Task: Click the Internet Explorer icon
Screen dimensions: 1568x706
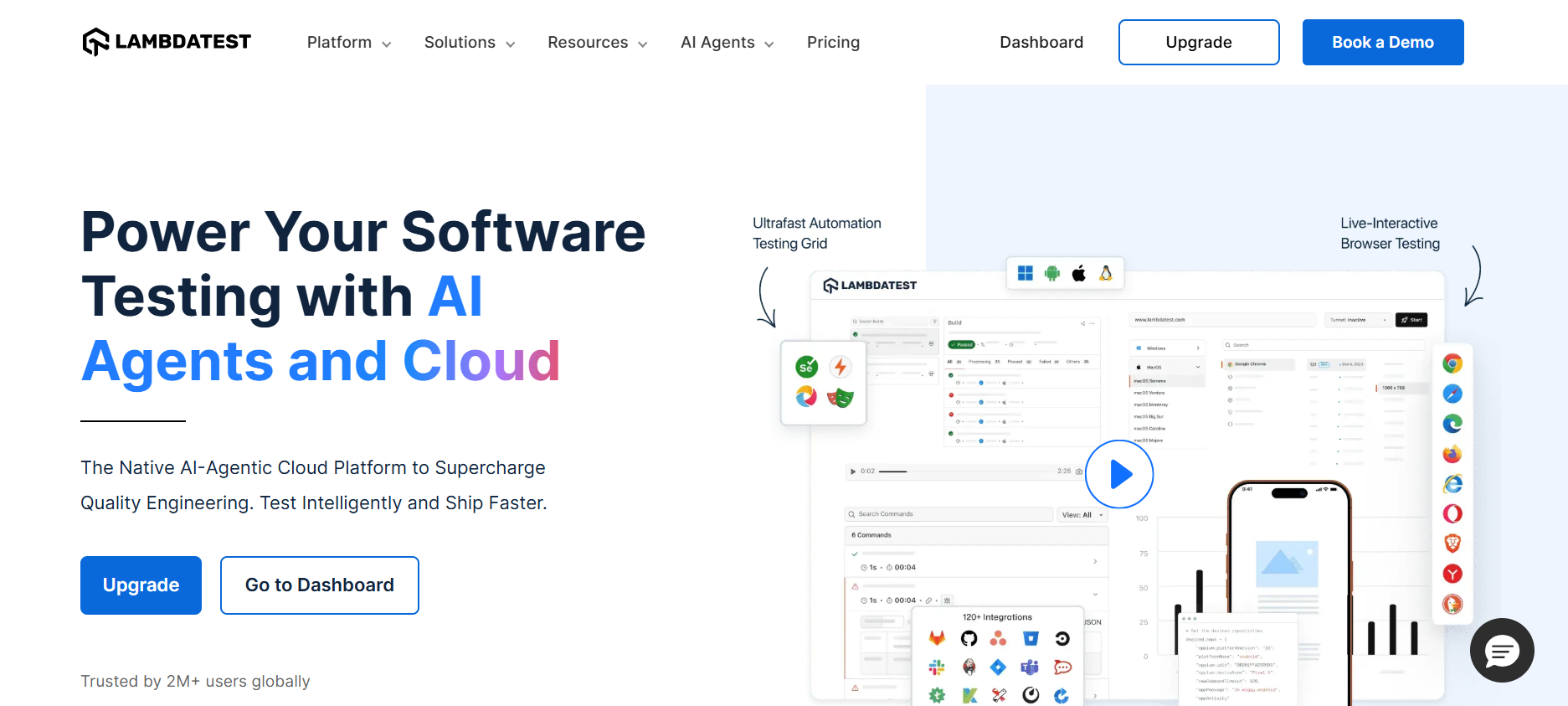Action: pyautogui.click(x=1452, y=484)
